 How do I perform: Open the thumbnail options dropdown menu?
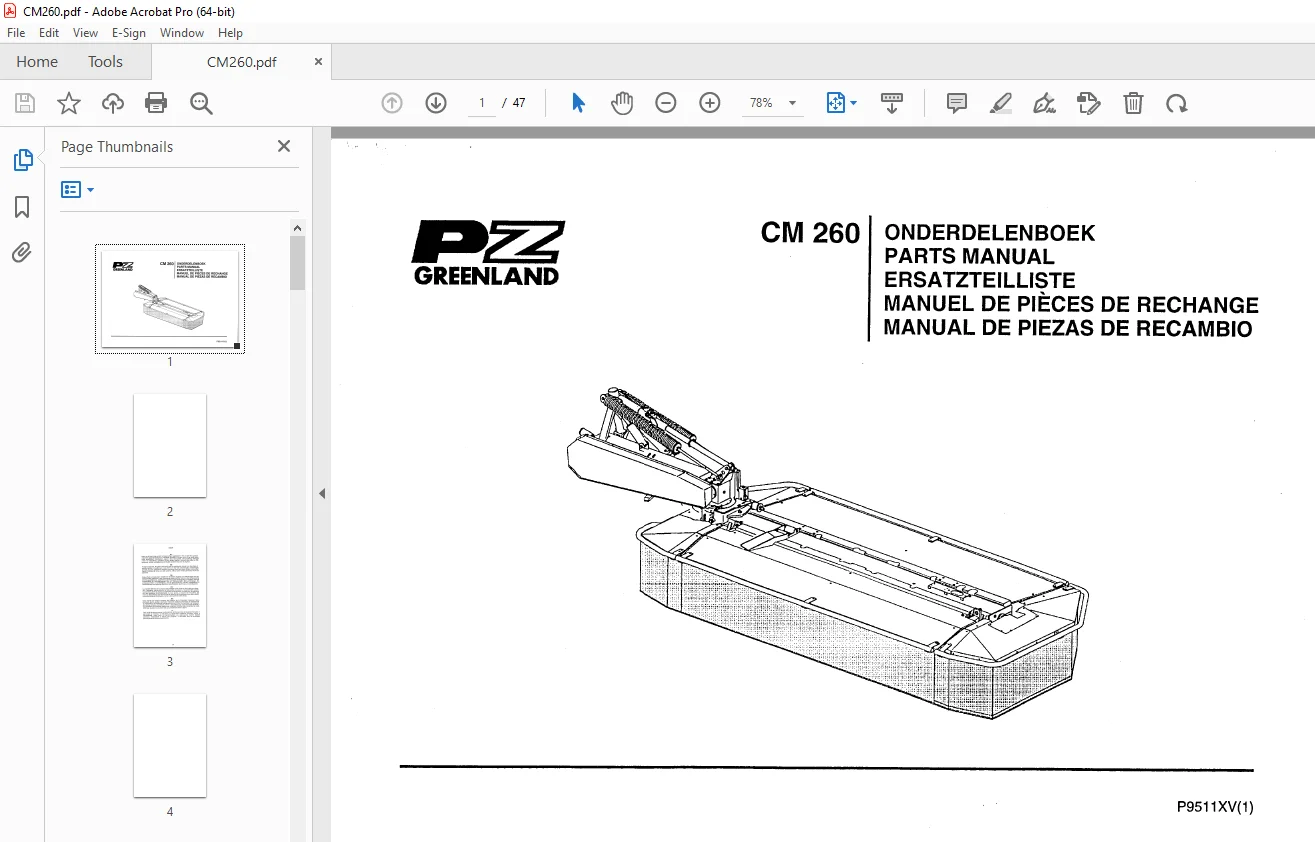[x=78, y=189]
